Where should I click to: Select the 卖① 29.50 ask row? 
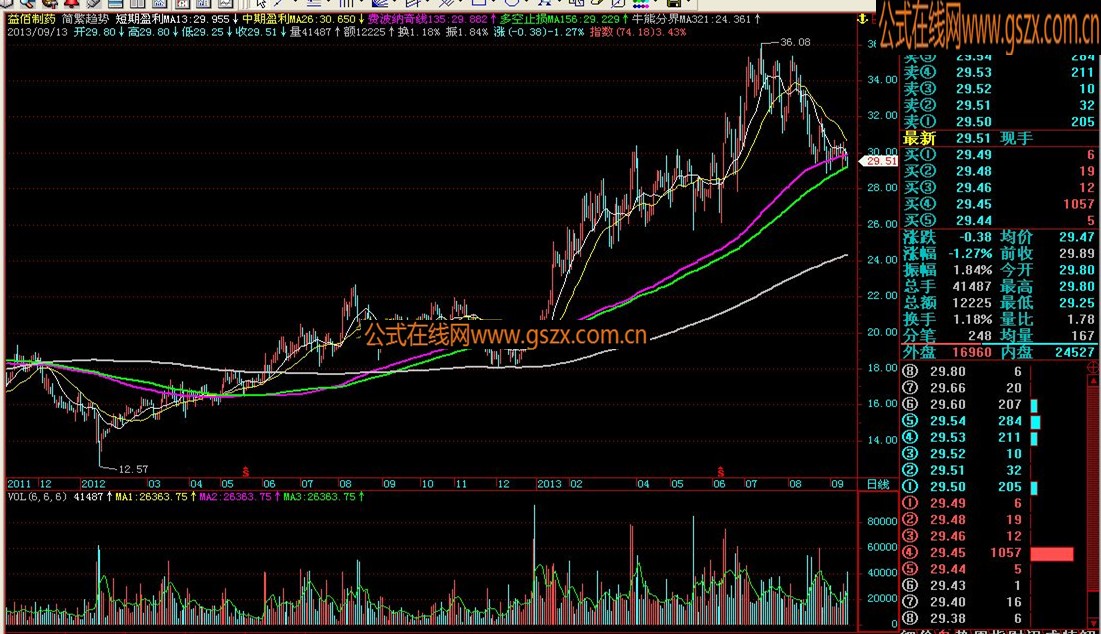click(x=998, y=121)
